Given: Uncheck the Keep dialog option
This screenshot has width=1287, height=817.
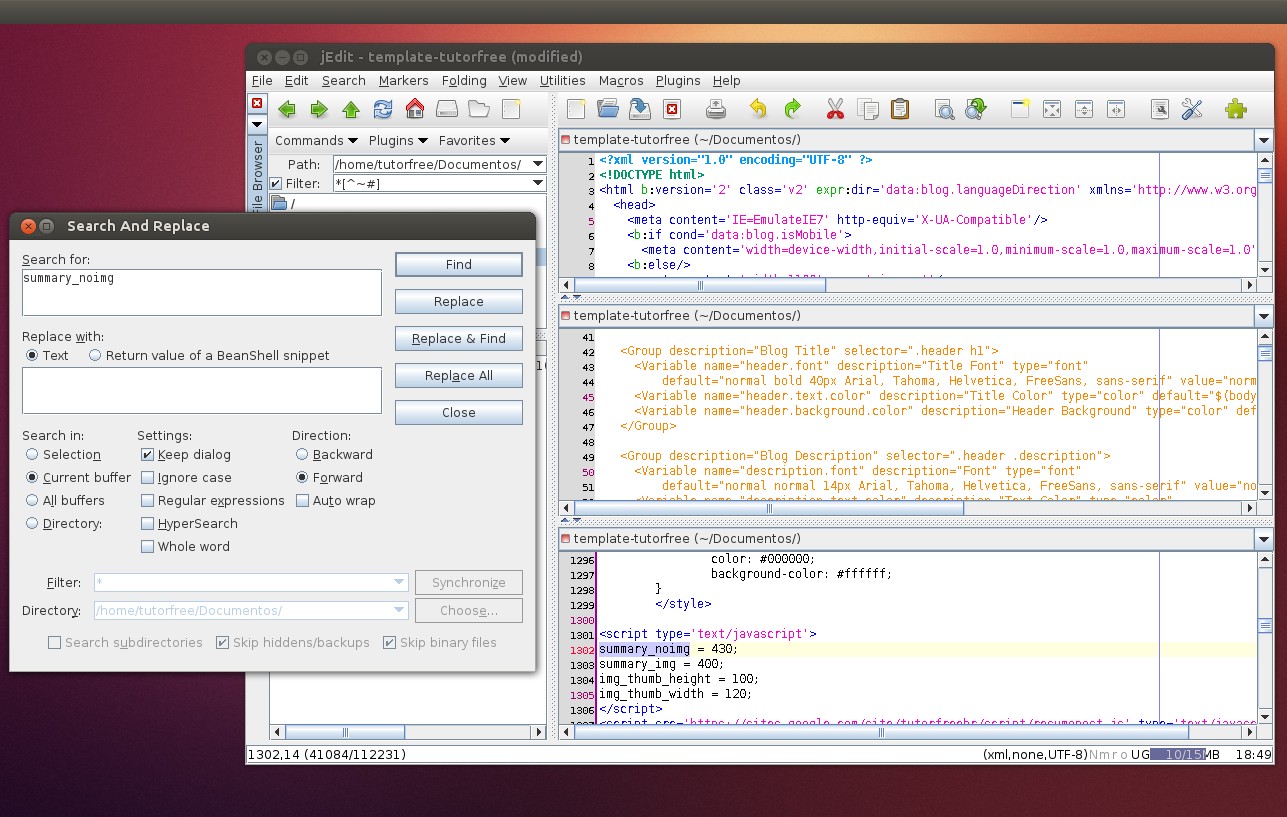Looking at the screenshot, I should point(186,454).
